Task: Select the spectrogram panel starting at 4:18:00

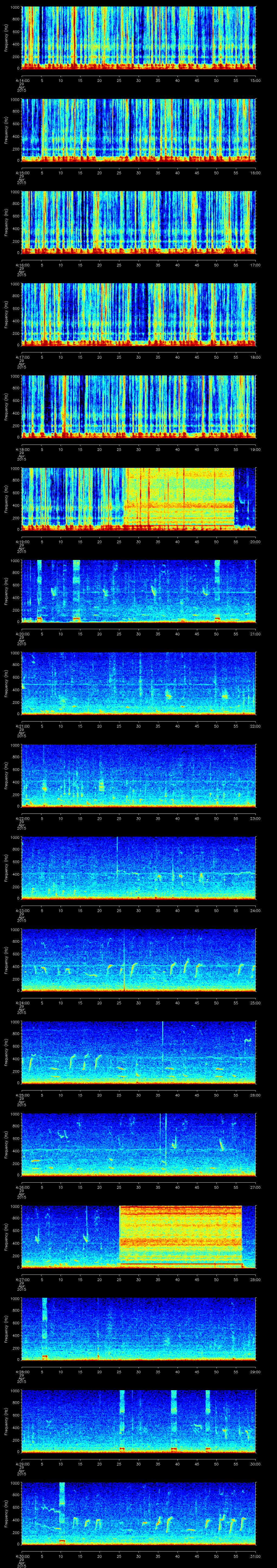Action: (x=139, y=407)
